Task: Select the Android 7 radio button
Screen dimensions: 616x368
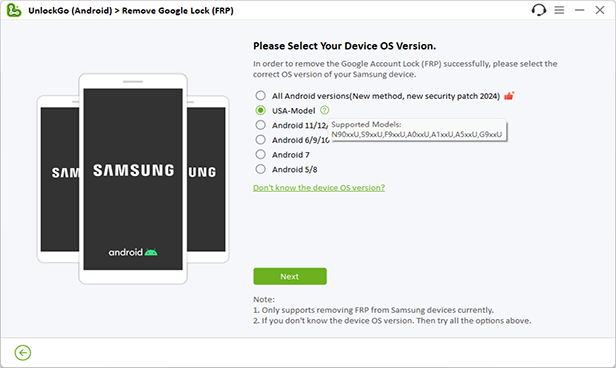Action: 260,154
